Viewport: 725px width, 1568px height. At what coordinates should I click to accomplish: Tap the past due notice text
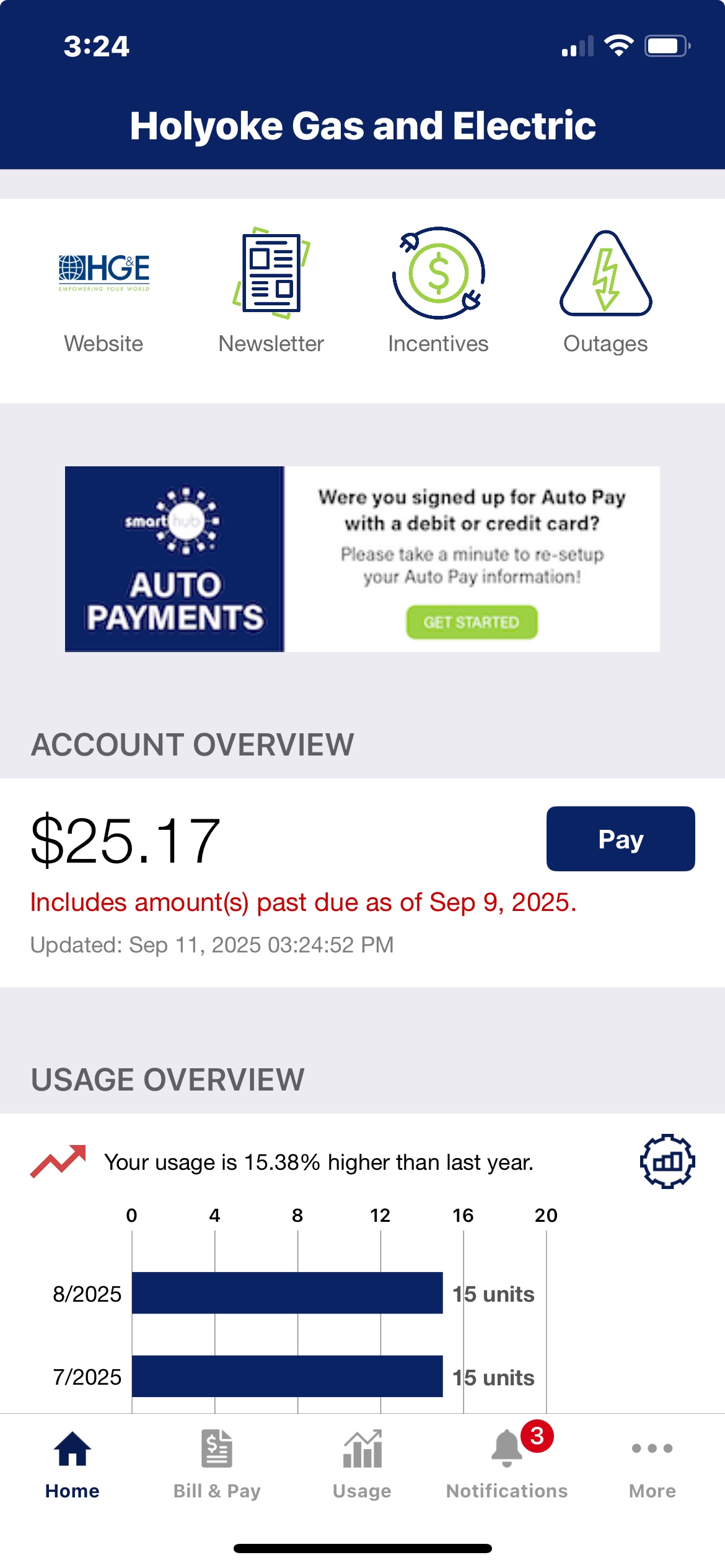(304, 902)
